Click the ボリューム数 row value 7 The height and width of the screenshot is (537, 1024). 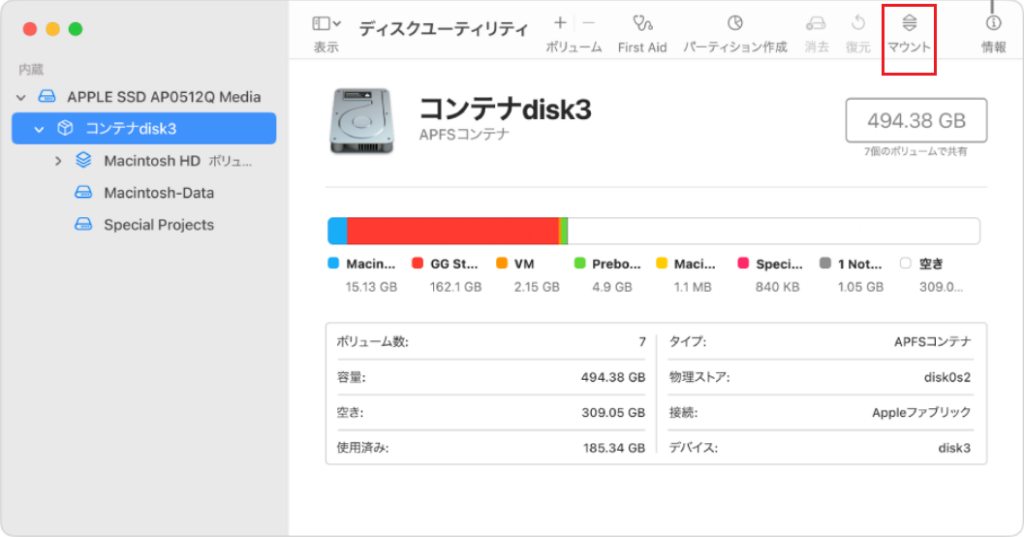click(642, 342)
